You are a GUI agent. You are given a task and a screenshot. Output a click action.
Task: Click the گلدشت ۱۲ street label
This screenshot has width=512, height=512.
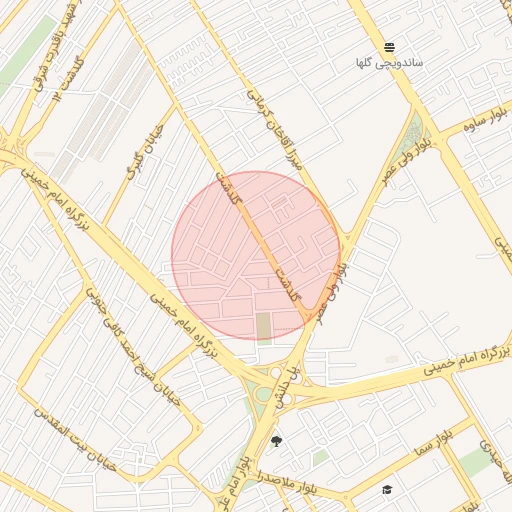coord(68,79)
